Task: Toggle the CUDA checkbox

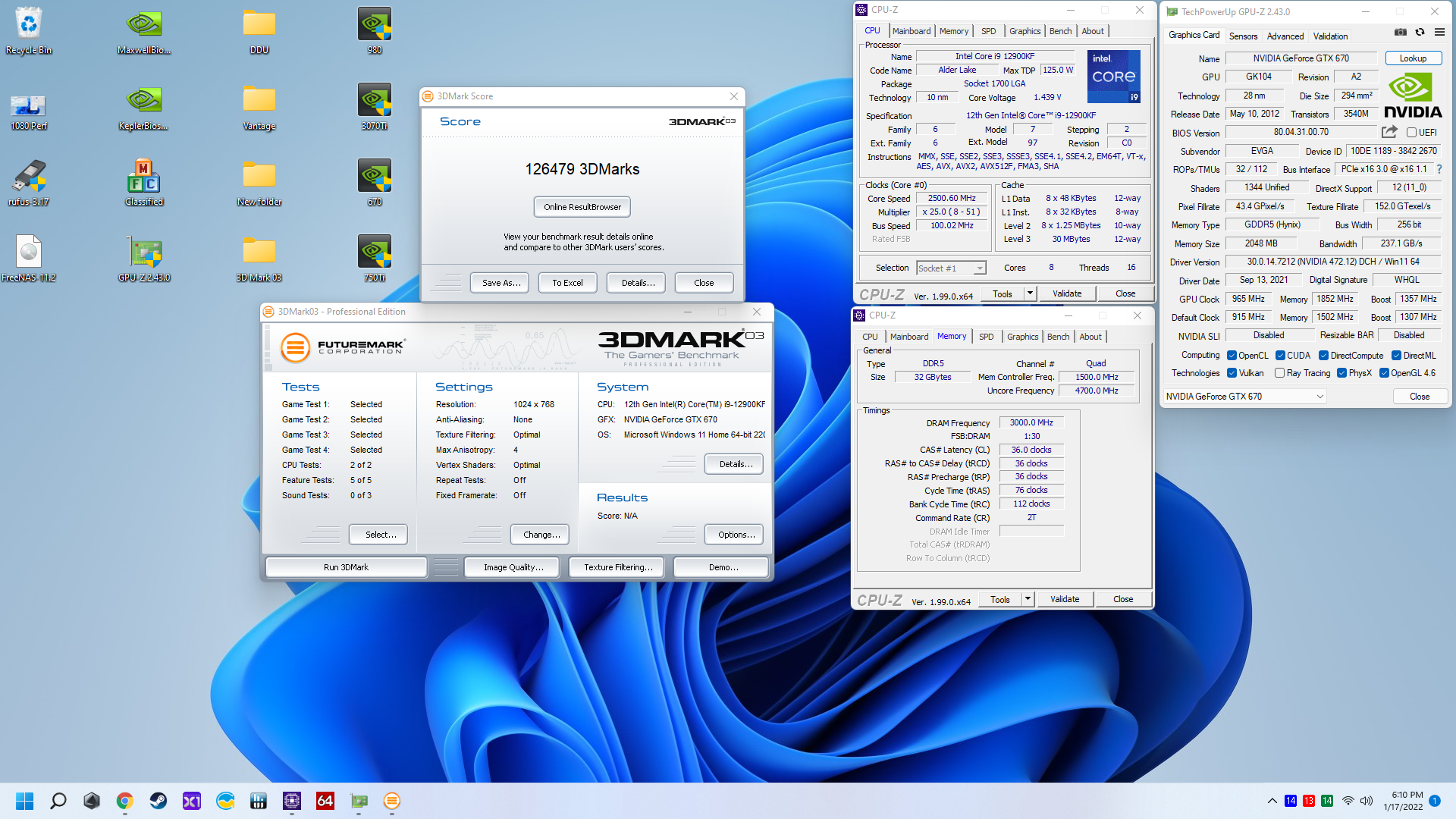Action: pyautogui.click(x=1280, y=356)
